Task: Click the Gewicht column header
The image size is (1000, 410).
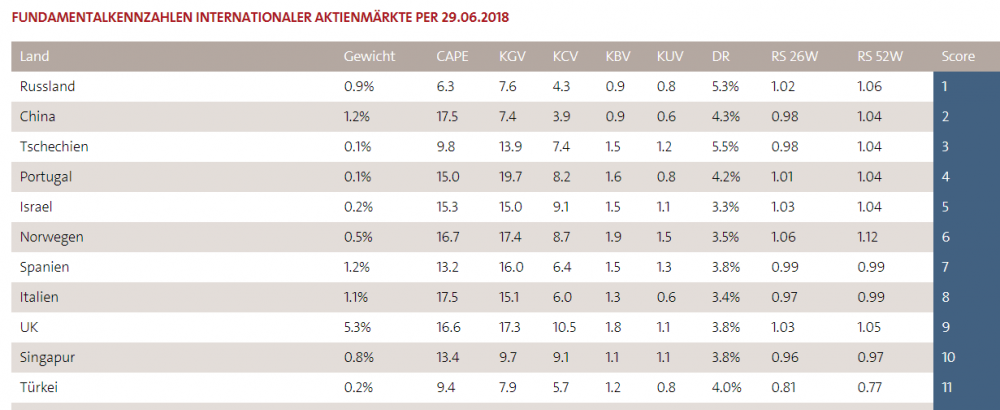Action: coord(369,57)
